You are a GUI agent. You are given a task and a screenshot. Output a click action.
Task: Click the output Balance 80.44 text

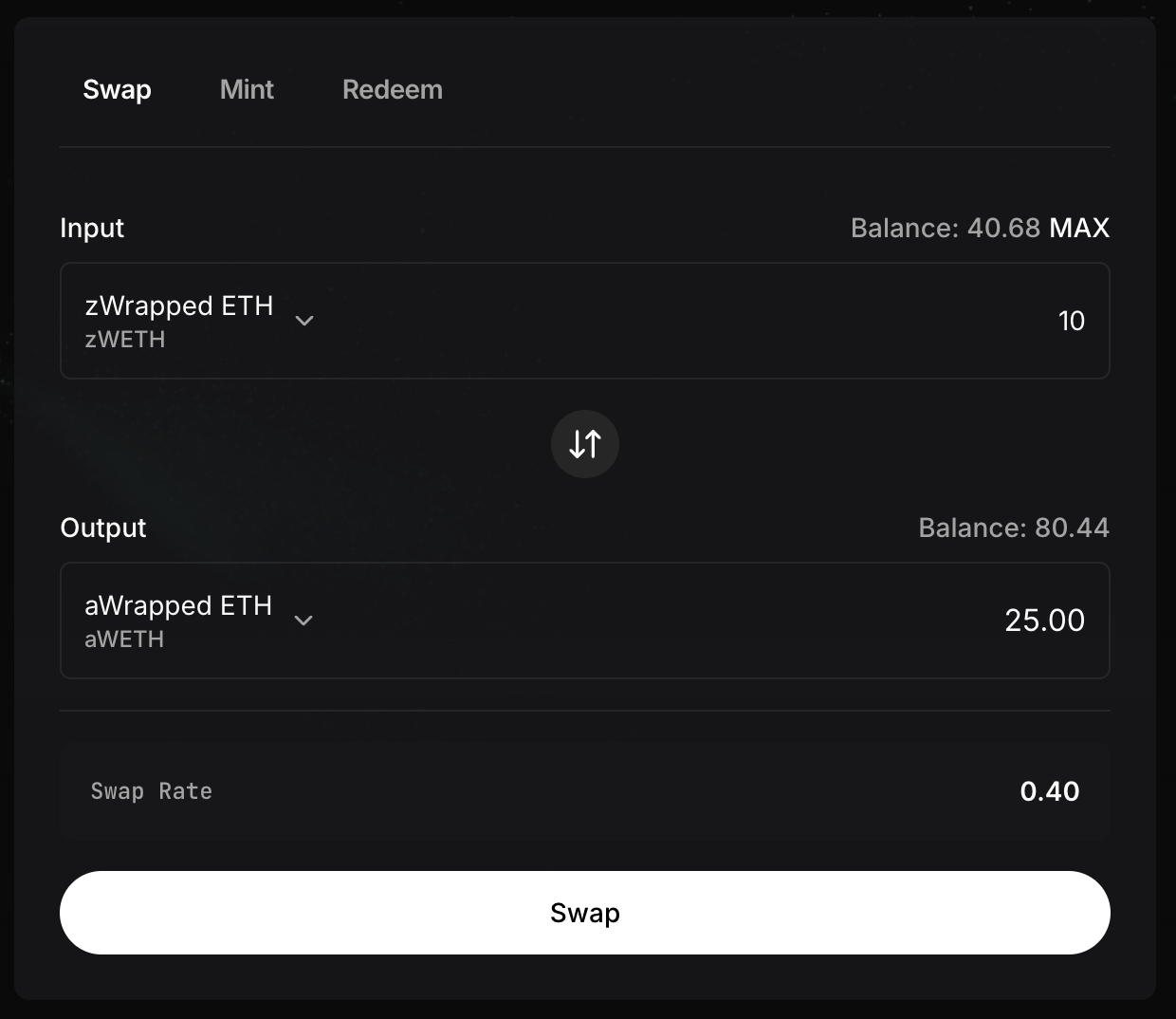point(1013,528)
